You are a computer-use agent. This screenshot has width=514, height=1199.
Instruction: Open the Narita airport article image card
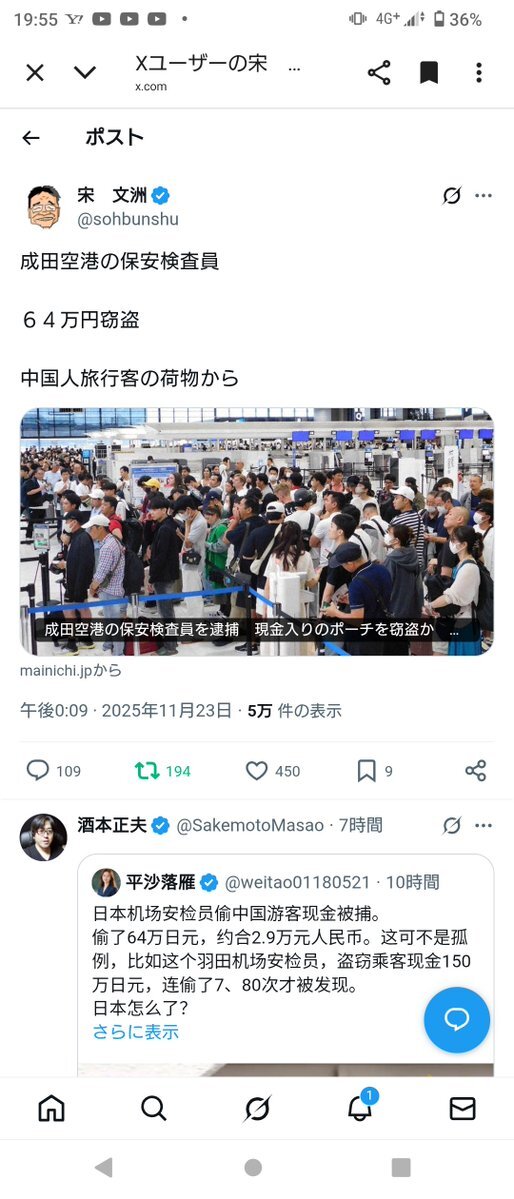point(257,531)
